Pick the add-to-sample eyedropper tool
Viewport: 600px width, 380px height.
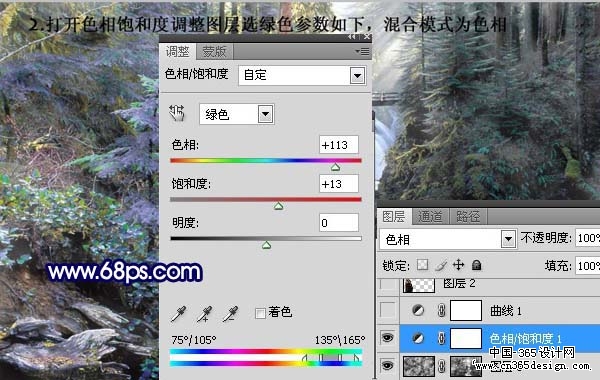204,313
